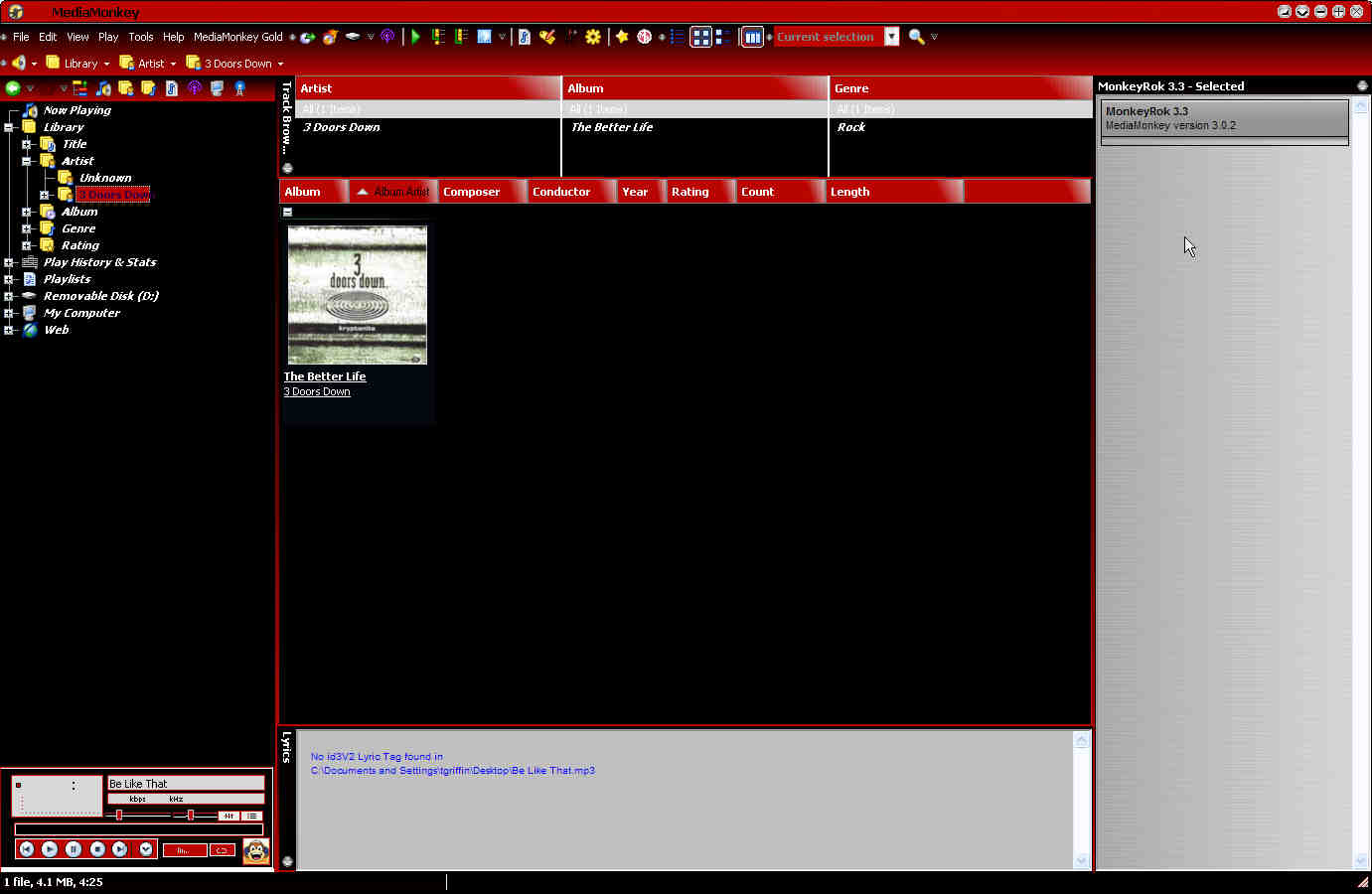The height and width of the screenshot is (894, 1372).
Task: Open the Play menu
Action: pos(108,37)
